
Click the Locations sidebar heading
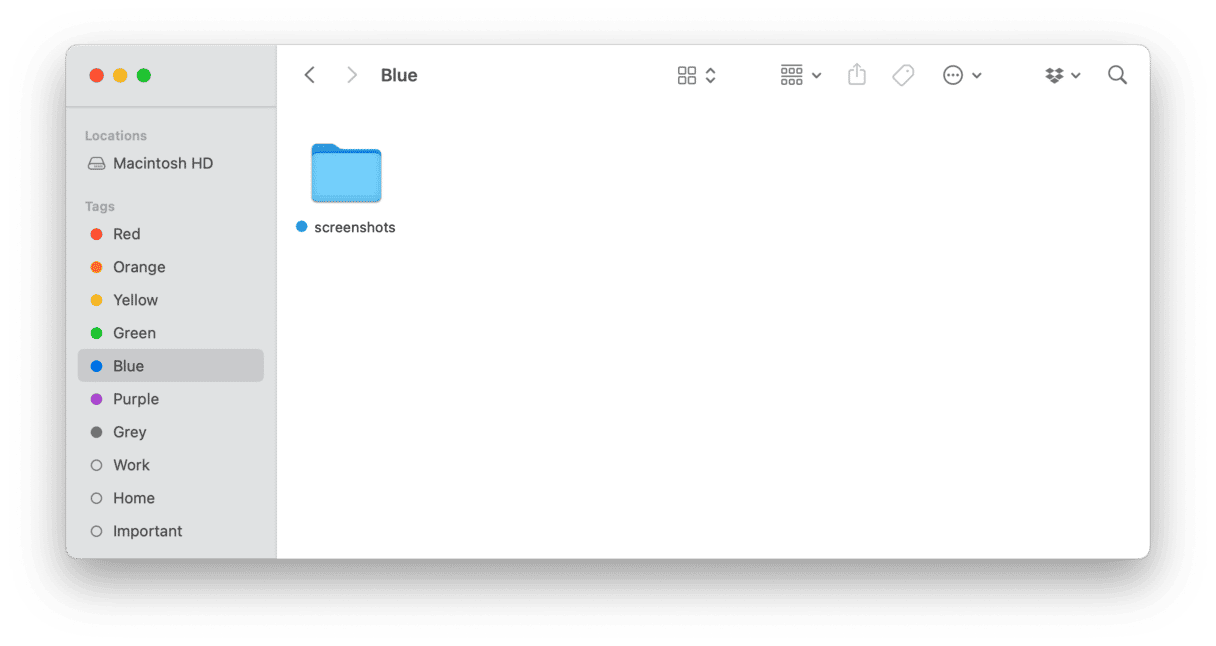116,136
